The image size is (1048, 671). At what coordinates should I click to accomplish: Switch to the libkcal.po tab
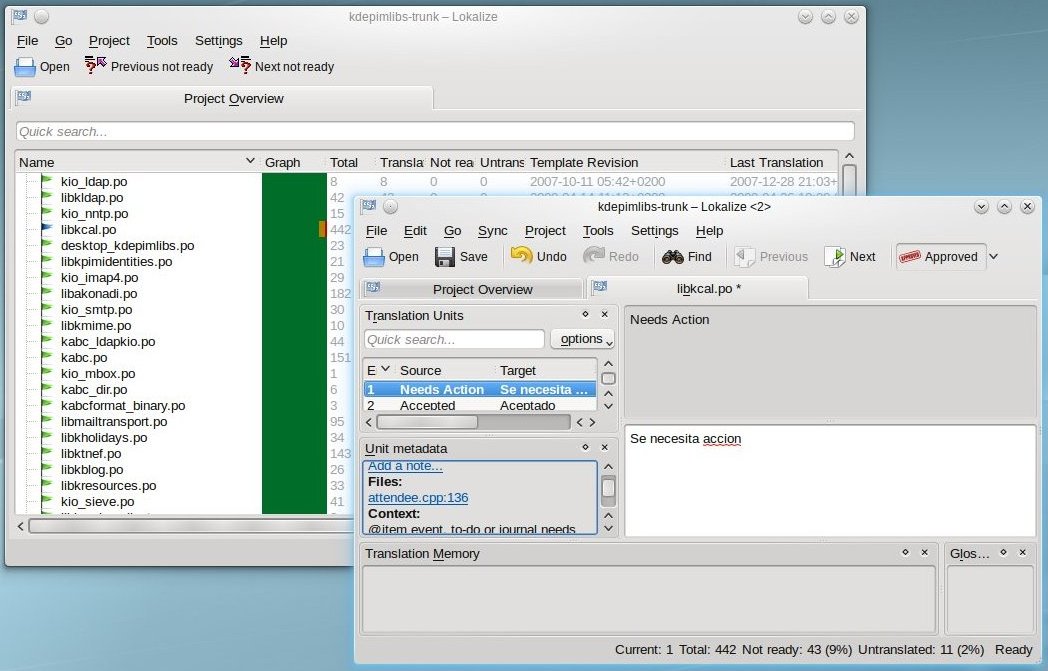698,289
